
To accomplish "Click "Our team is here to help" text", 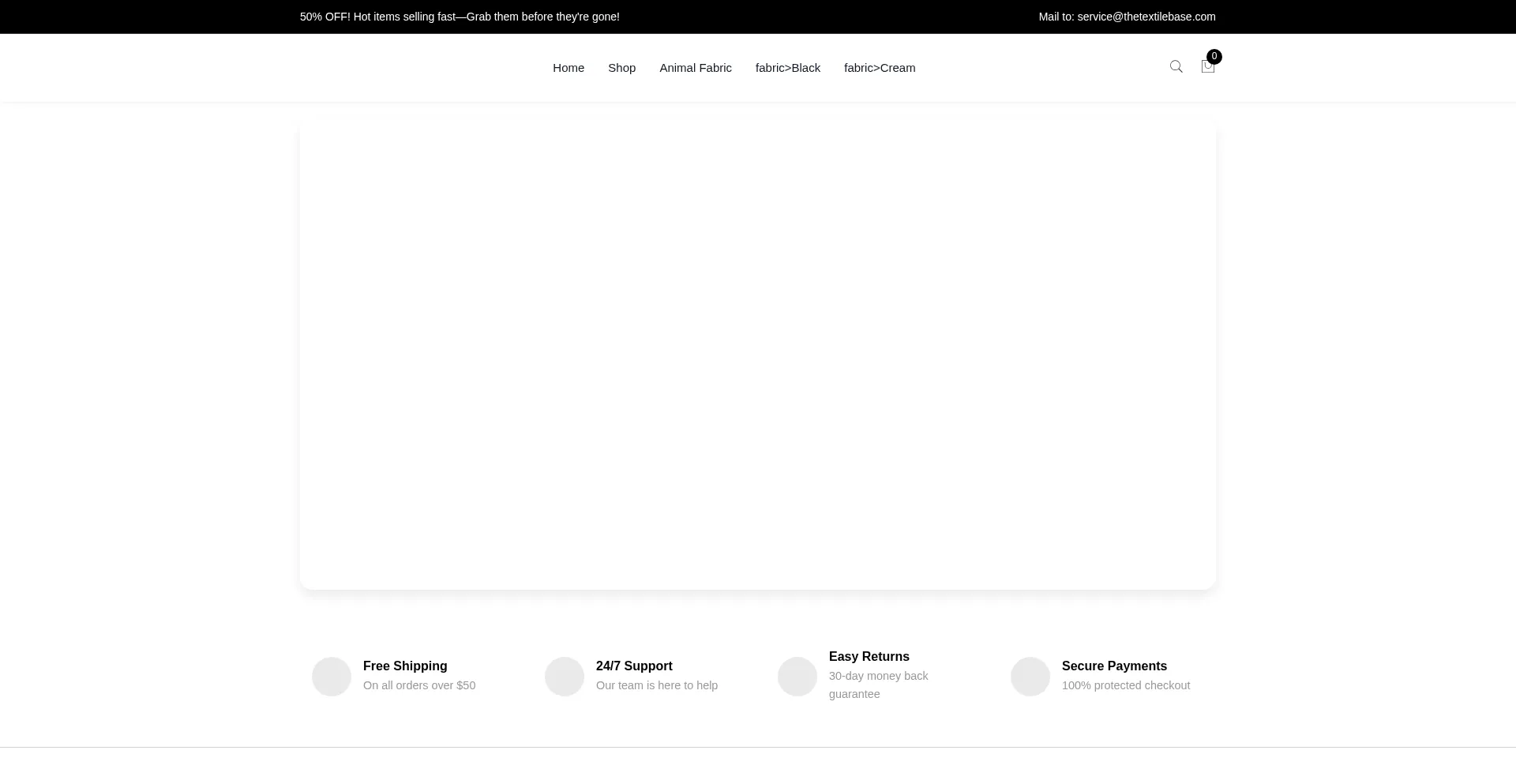I will [x=657, y=685].
